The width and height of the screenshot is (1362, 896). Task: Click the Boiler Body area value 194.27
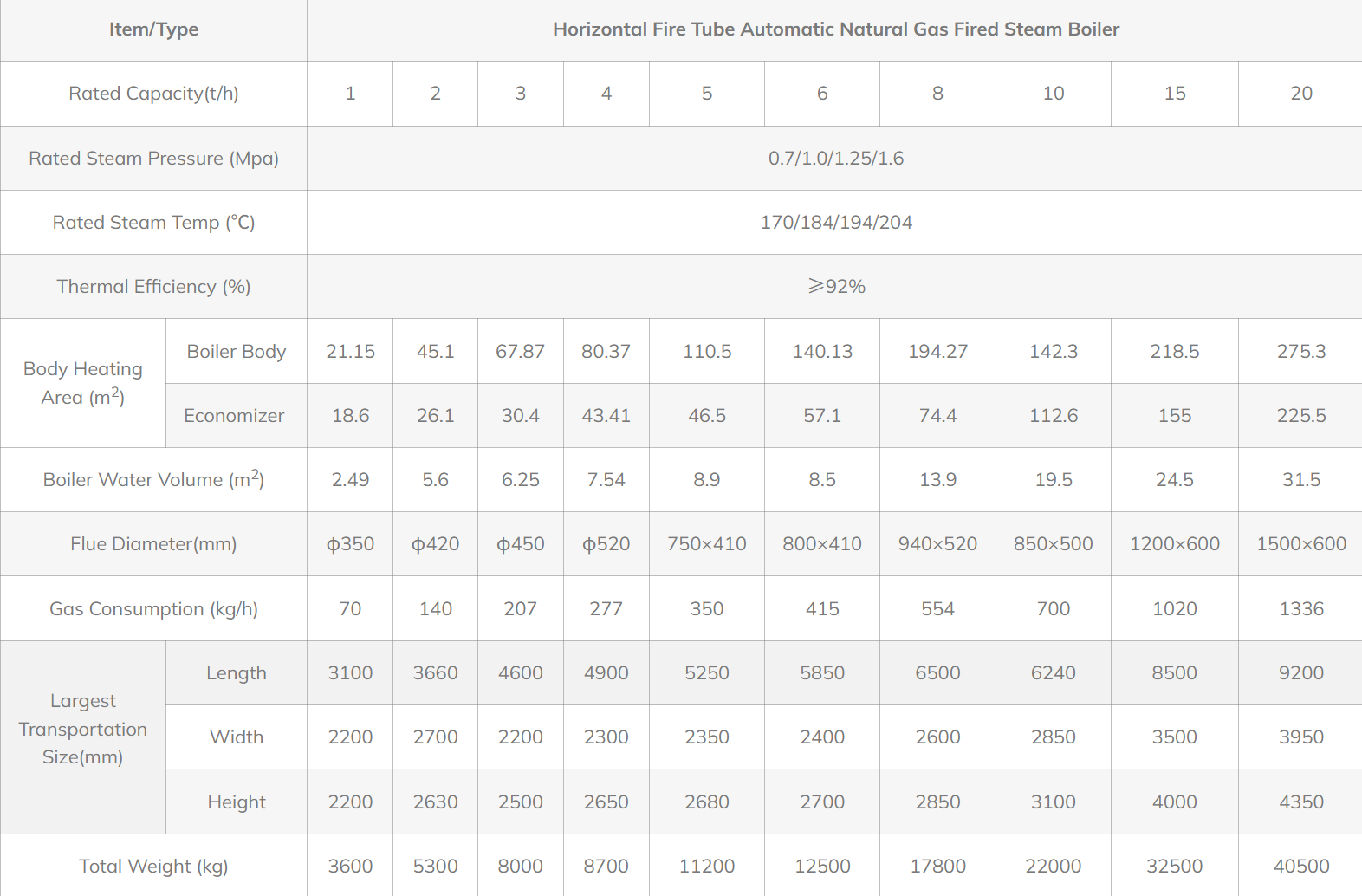coord(937,352)
